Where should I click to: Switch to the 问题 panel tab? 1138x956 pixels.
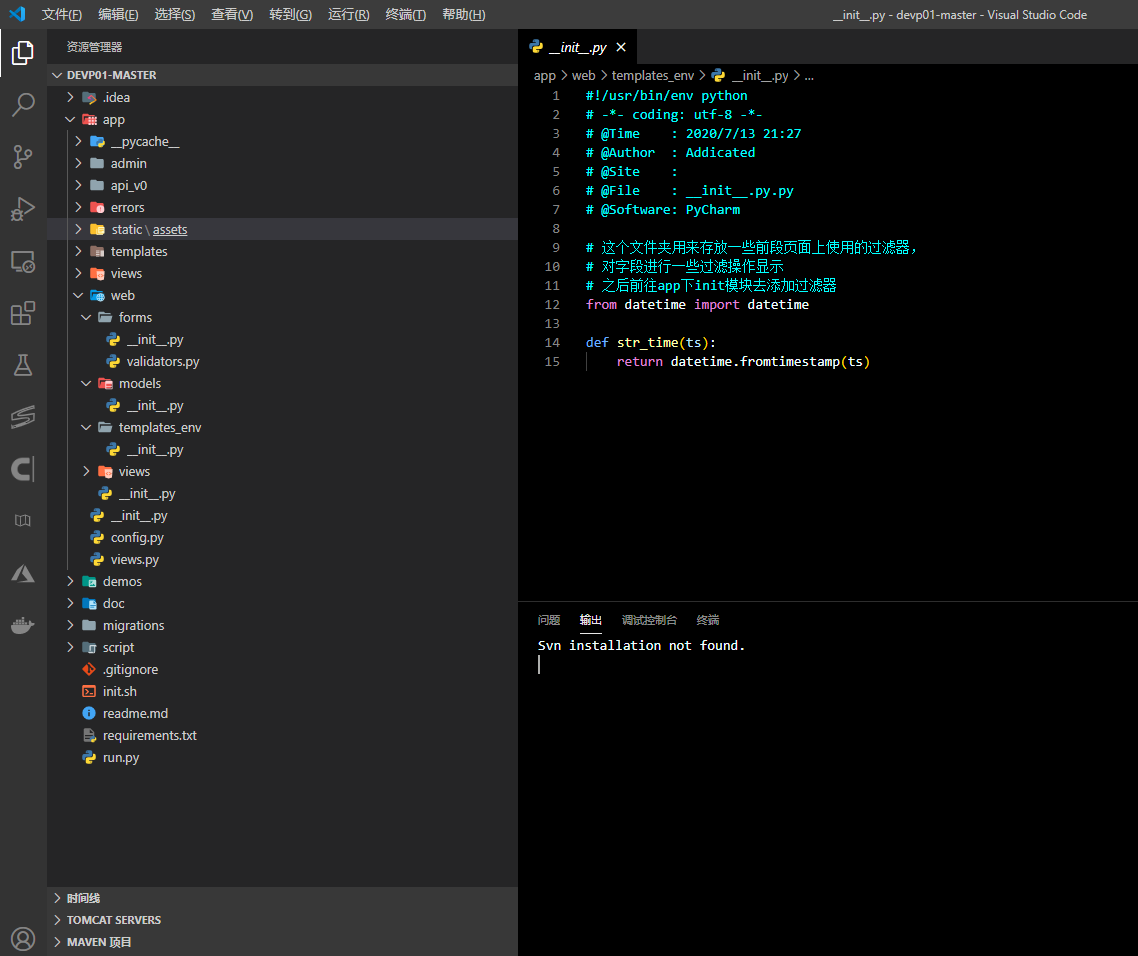point(548,620)
